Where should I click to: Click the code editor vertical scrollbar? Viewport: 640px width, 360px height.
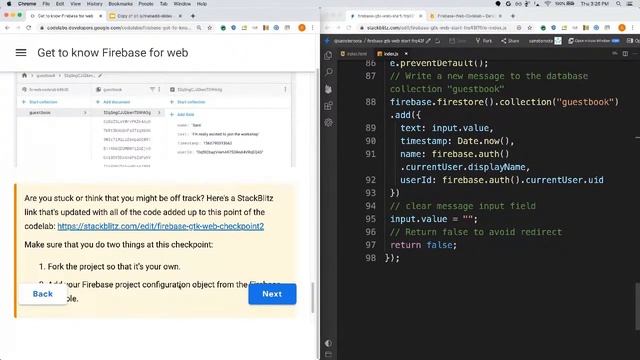click(637, 306)
